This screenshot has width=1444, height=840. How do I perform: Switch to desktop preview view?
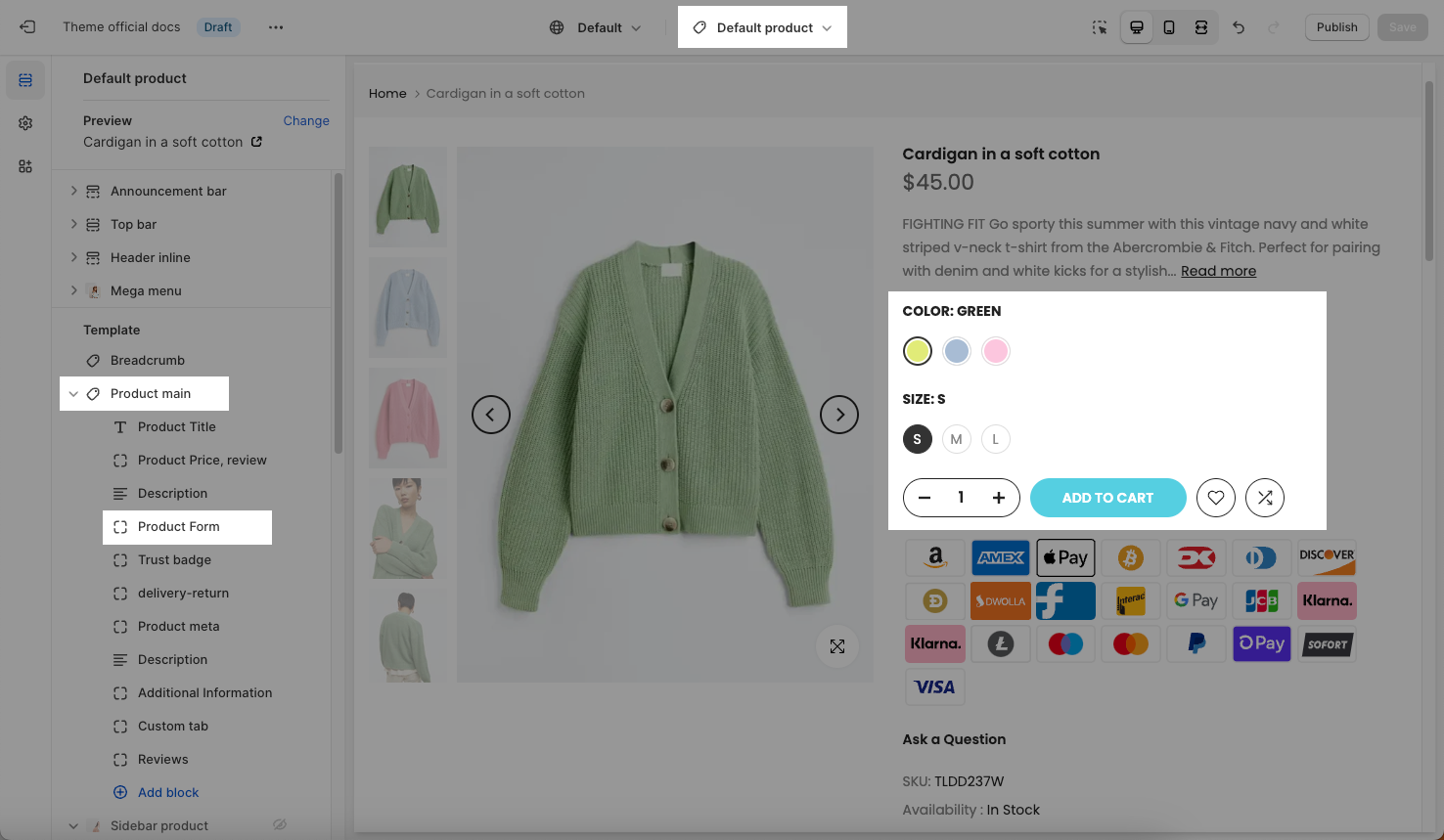click(x=1137, y=27)
